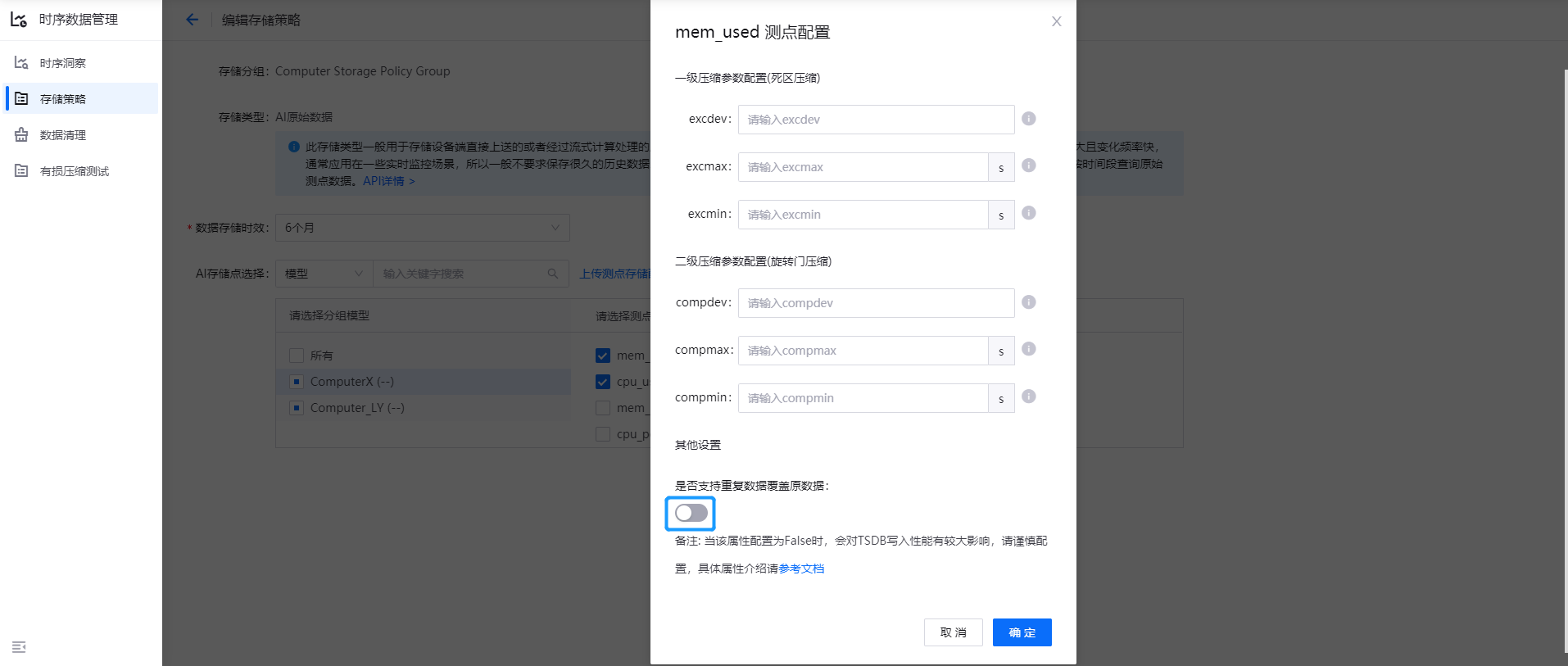The width and height of the screenshot is (1568, 666).
Task: Check the 所有 group model checkbox
Action: pos(297,356)
